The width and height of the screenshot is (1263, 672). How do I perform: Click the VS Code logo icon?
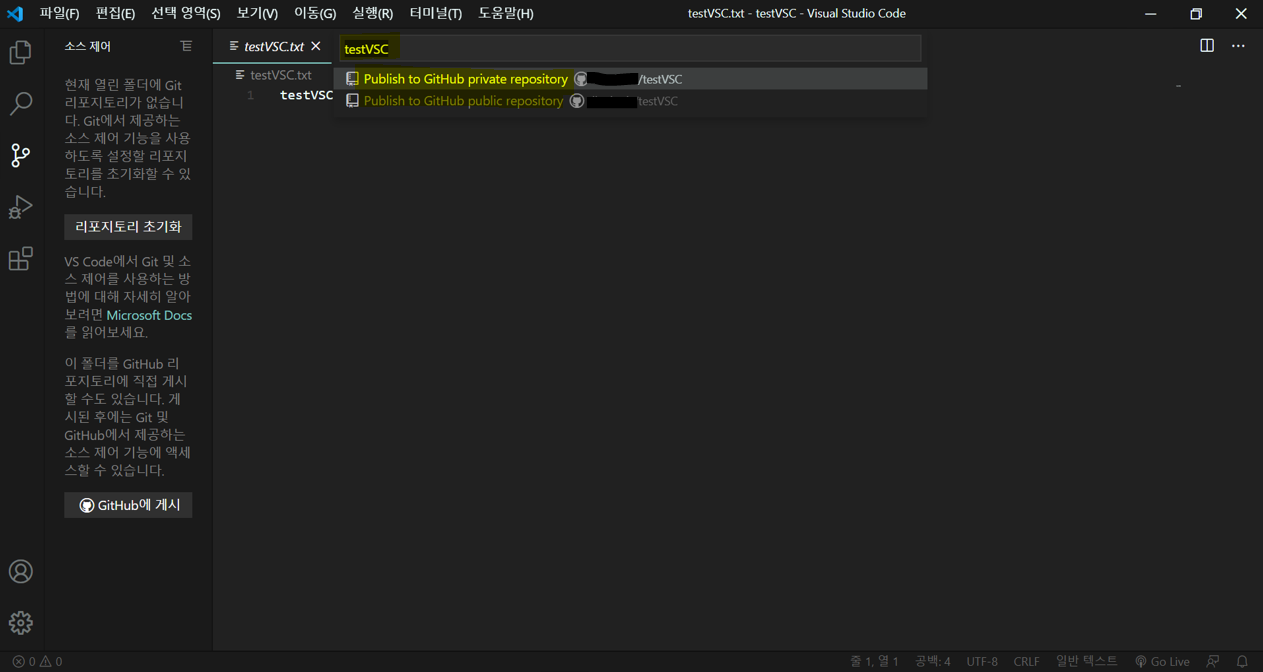(x=15, y=13)
